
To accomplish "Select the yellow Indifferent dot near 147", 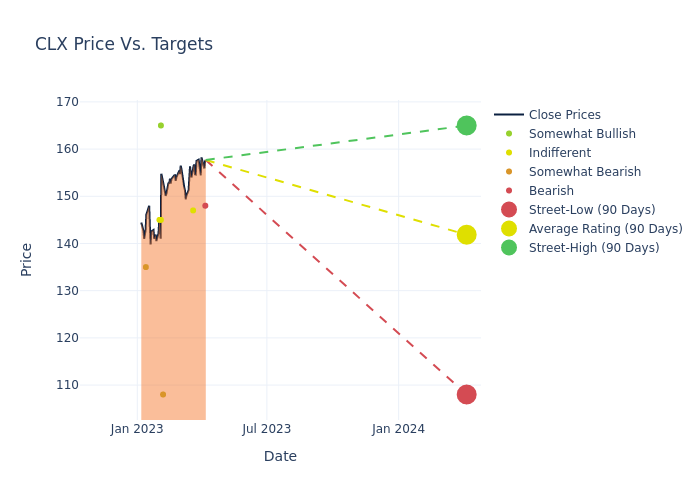I will (193, 210).
